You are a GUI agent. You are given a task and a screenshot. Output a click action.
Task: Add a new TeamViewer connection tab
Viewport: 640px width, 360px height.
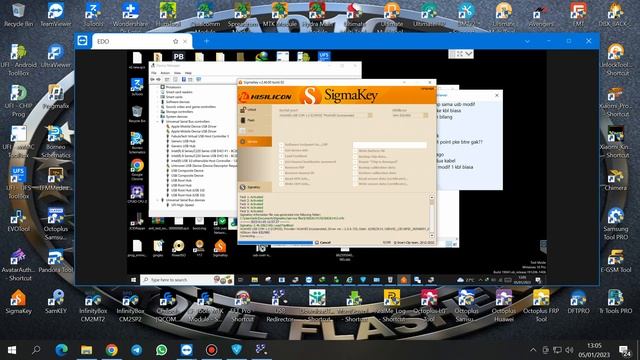click(207, 41)
